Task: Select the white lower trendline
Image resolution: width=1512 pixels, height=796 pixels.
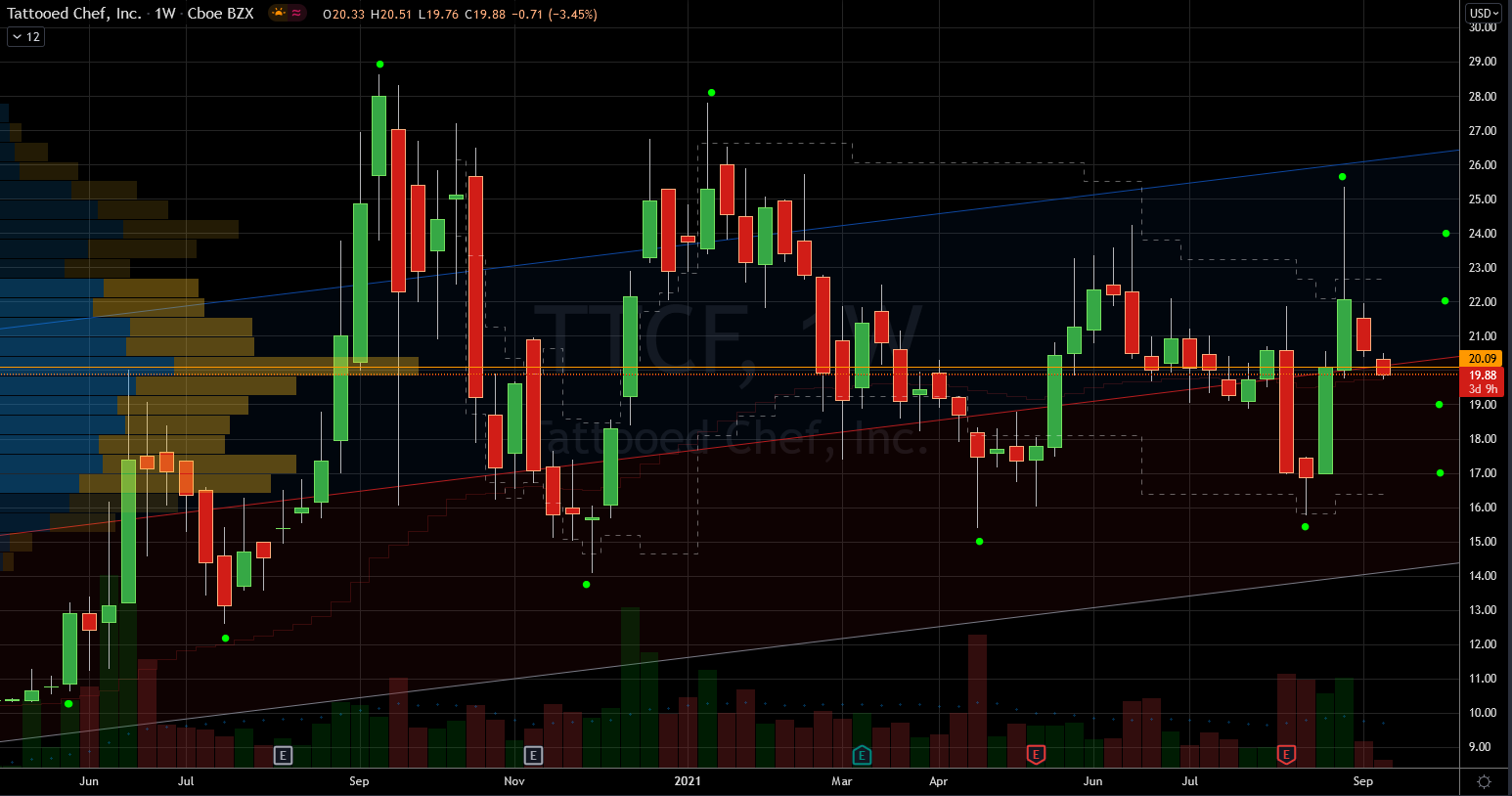Action: coord(978,626)
